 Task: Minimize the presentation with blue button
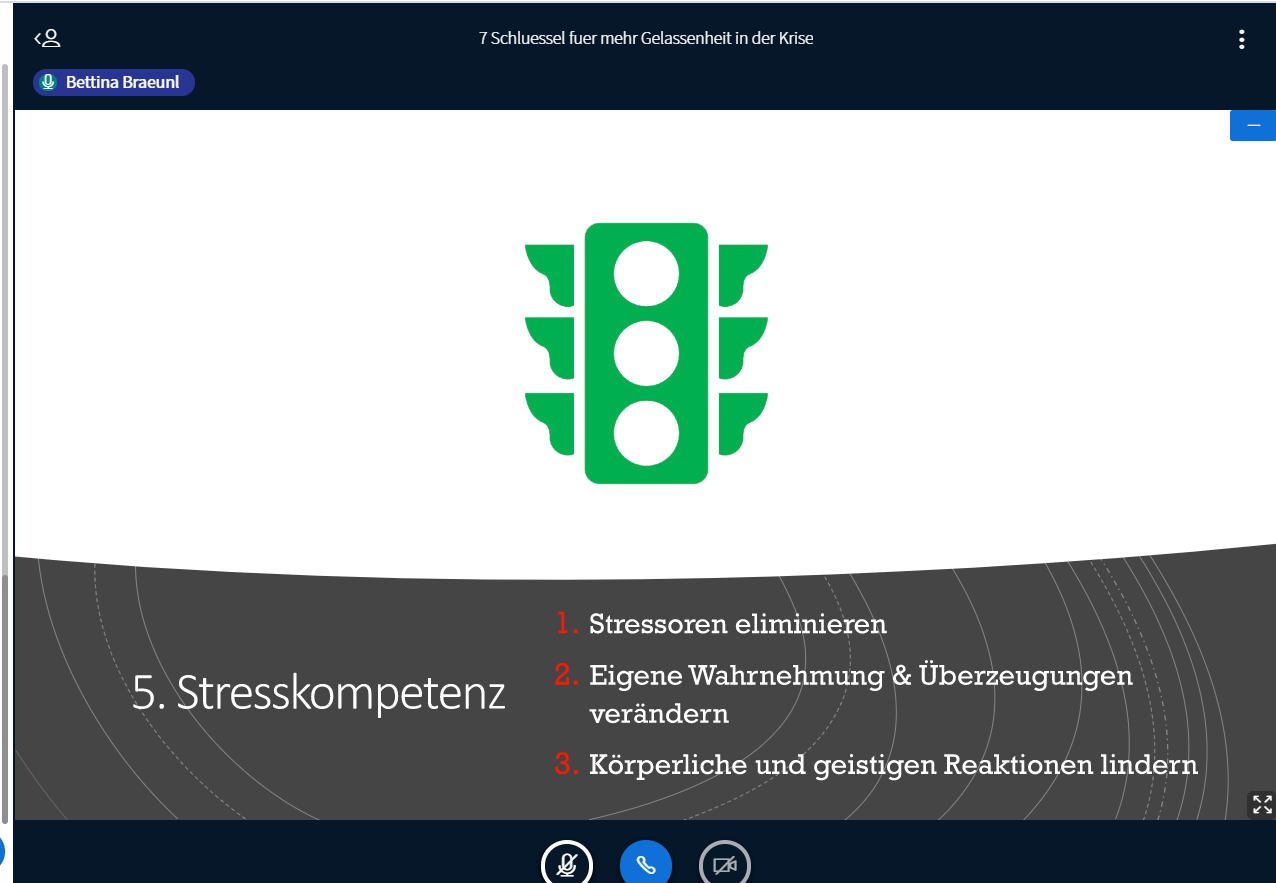(x=1252, y=126)
